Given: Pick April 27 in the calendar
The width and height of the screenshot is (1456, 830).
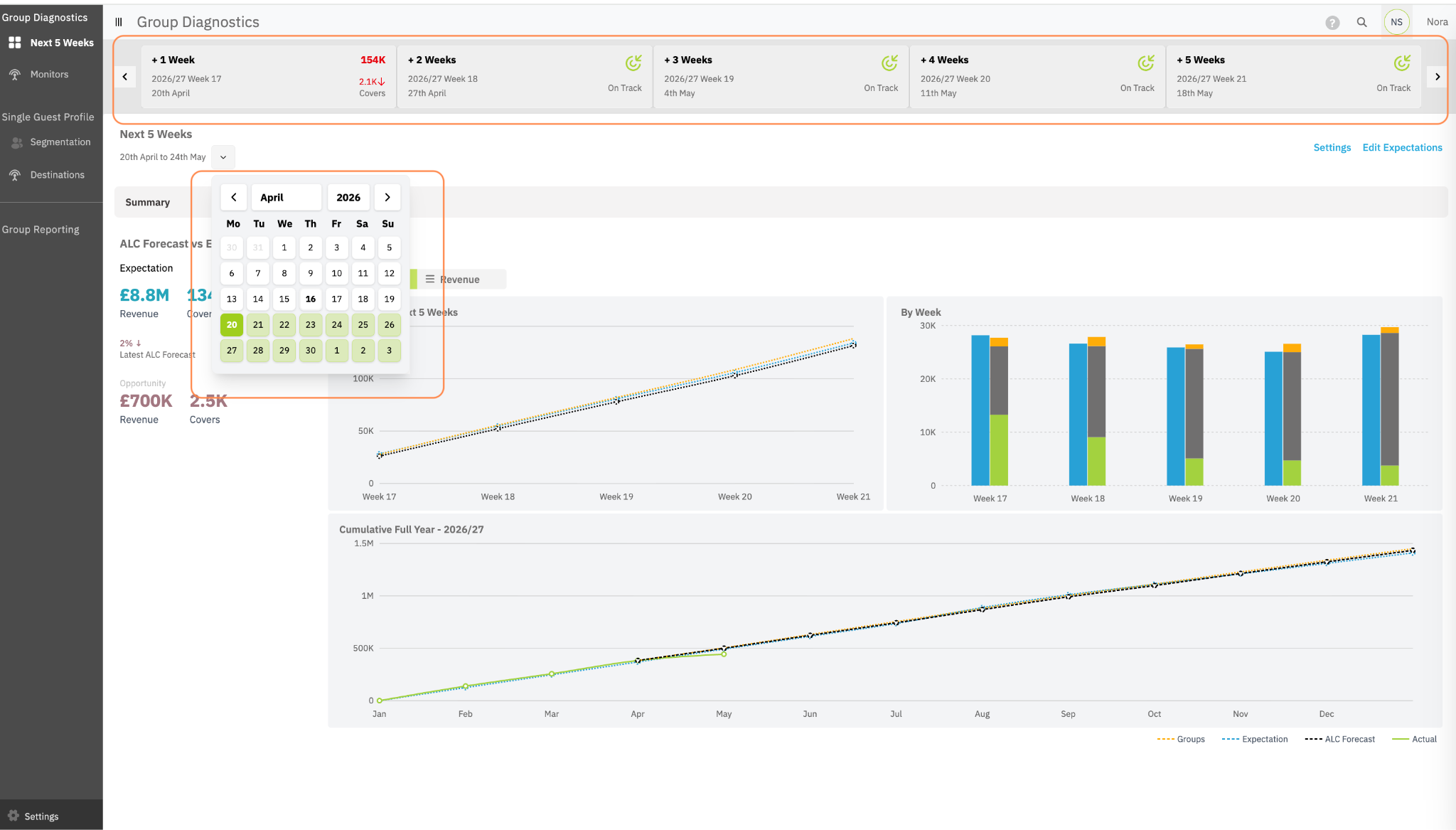Looking at the screenshot, I should click(x=232, y=350).
